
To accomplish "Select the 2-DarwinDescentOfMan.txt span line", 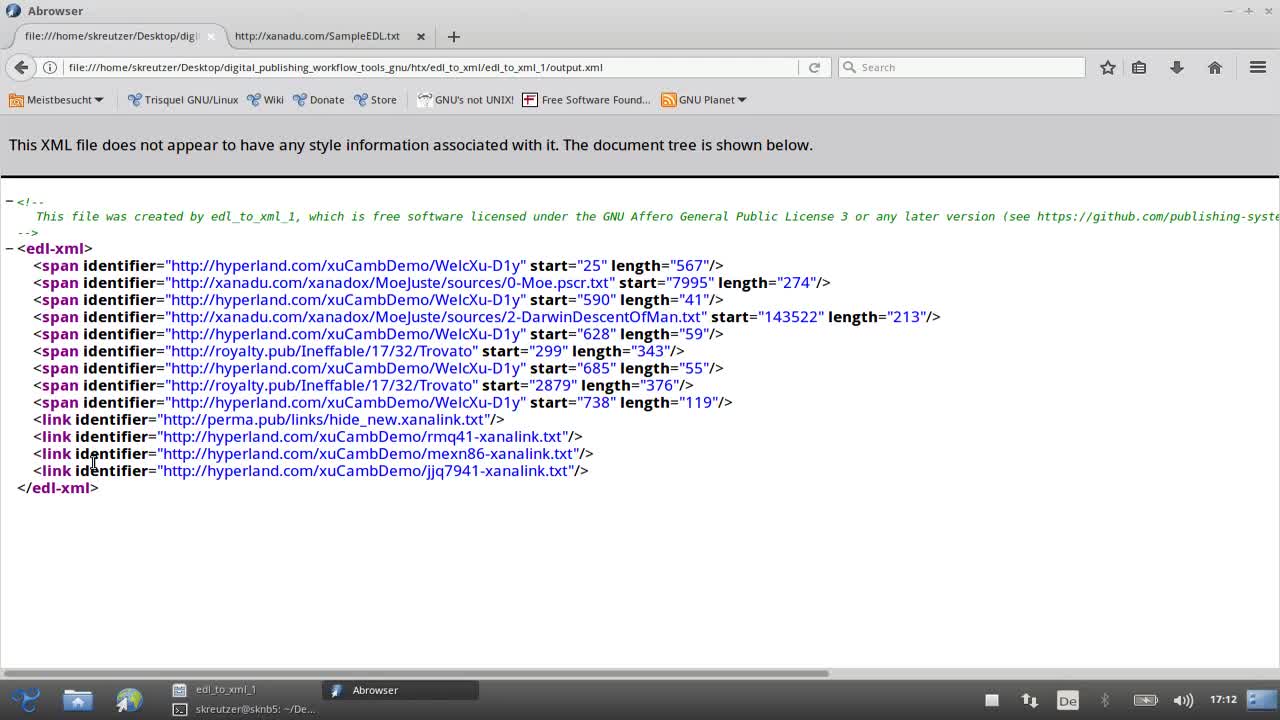I will pos(486,316).
